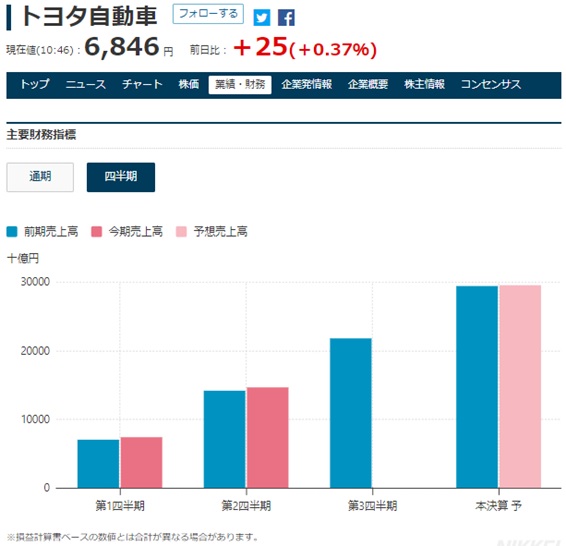Share the page on Twitter
This screenshot has width=566, height=546.
point(262,17)
